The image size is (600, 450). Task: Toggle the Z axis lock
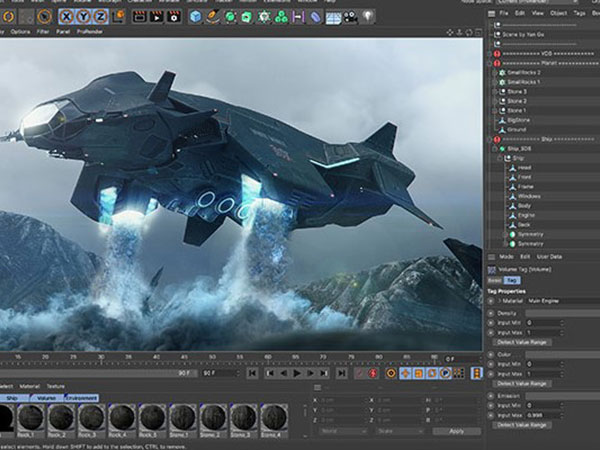click(101, 17)
